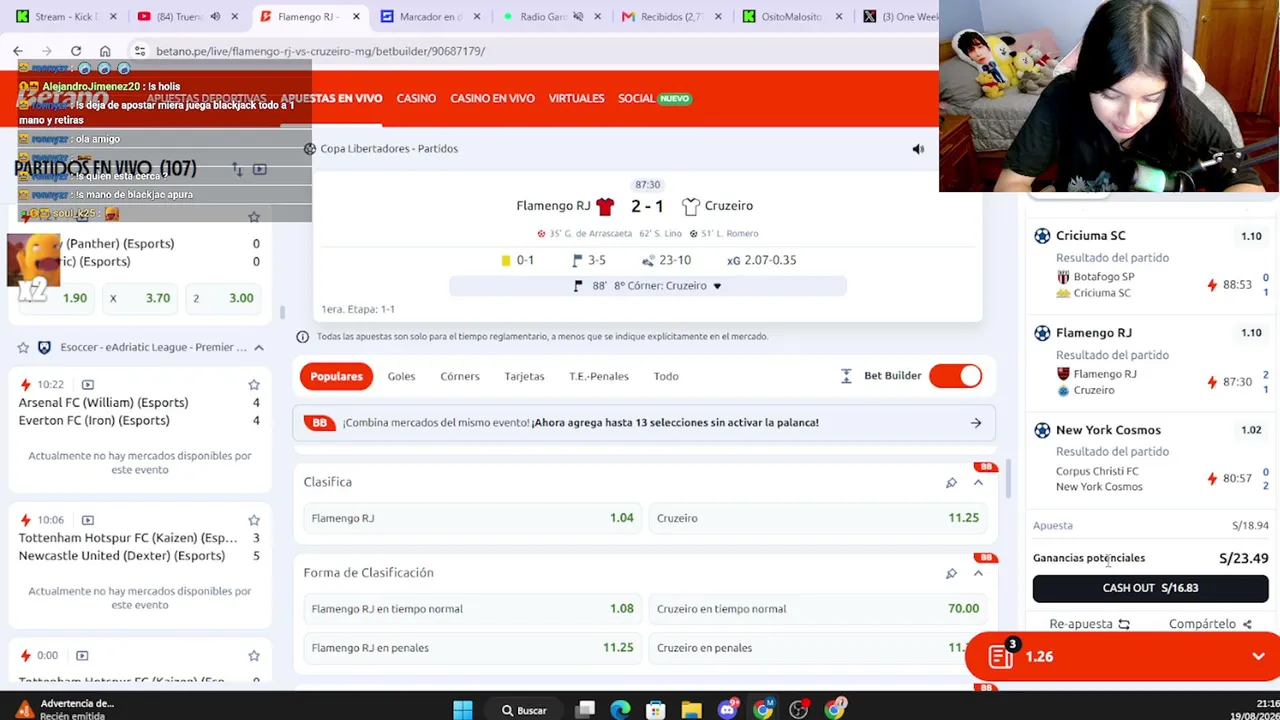Favorite the Arsenal FC vs Everton FC match
The width and height of the screenshot is (1280, 720).
(254, 385)
